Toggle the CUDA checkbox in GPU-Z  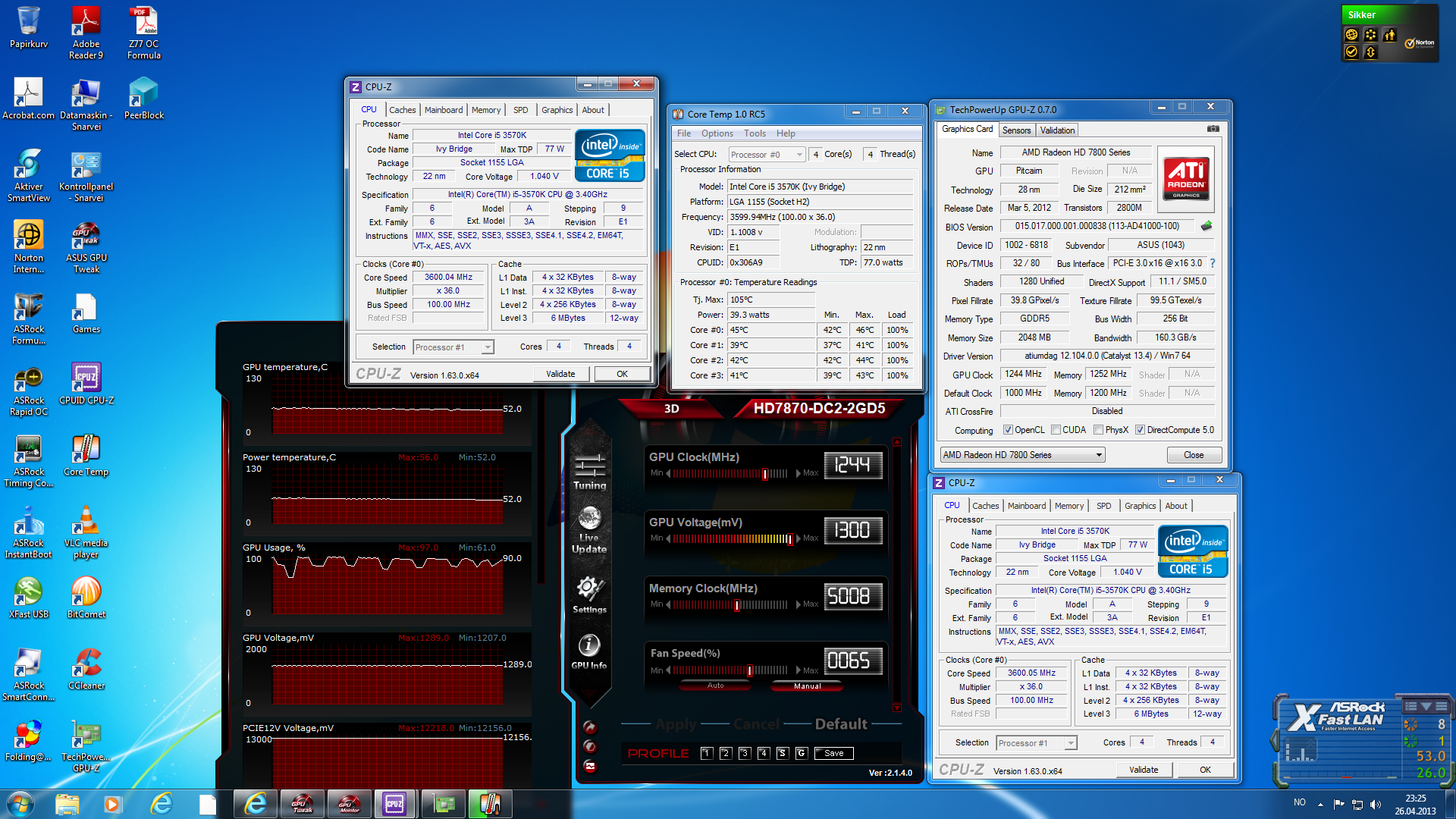coord(1056,430)
